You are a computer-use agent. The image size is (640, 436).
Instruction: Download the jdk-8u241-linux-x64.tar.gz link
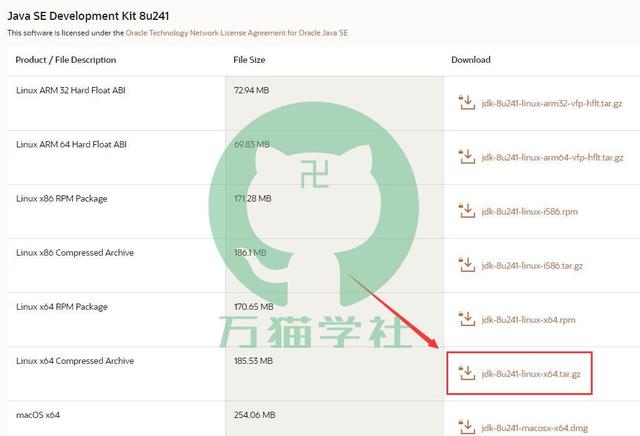click(x=531, y=374)
